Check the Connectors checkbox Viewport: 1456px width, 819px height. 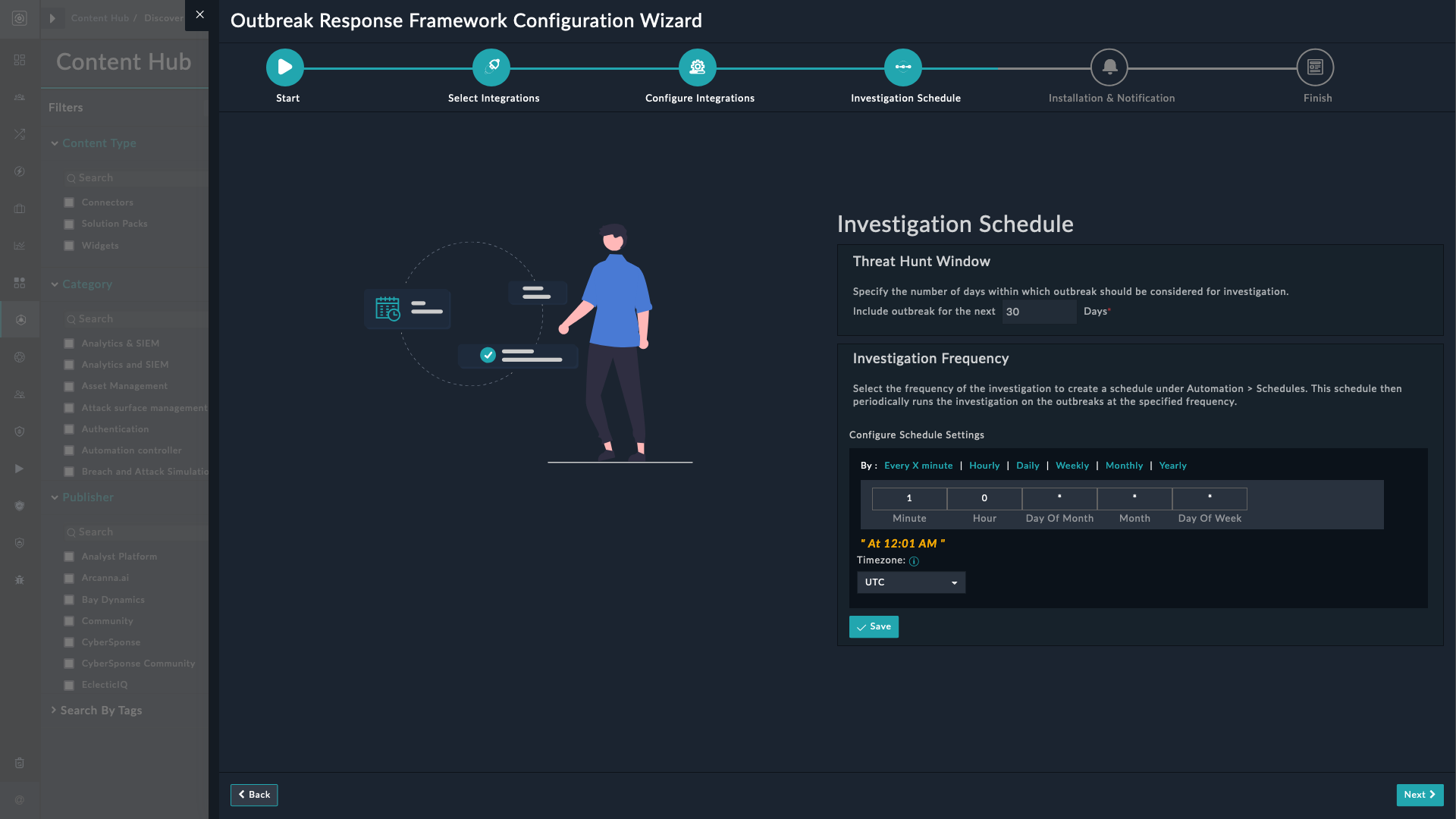[x=69, y=202]
